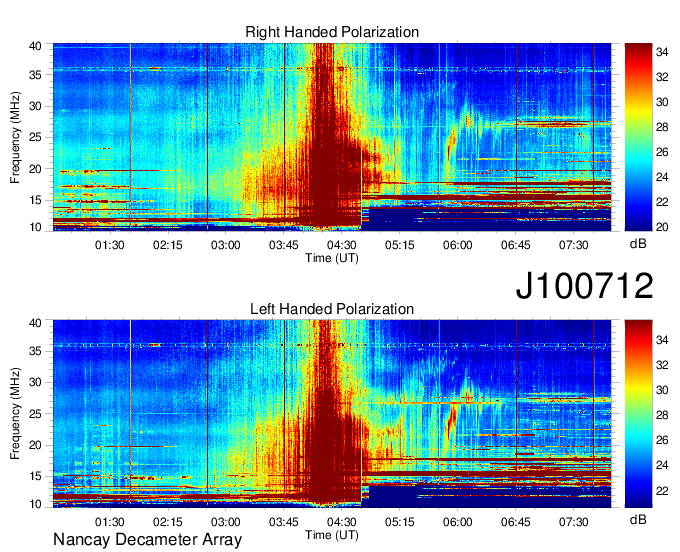
Task: Select the J100712 observation label
Action: [x=584, y=286]
